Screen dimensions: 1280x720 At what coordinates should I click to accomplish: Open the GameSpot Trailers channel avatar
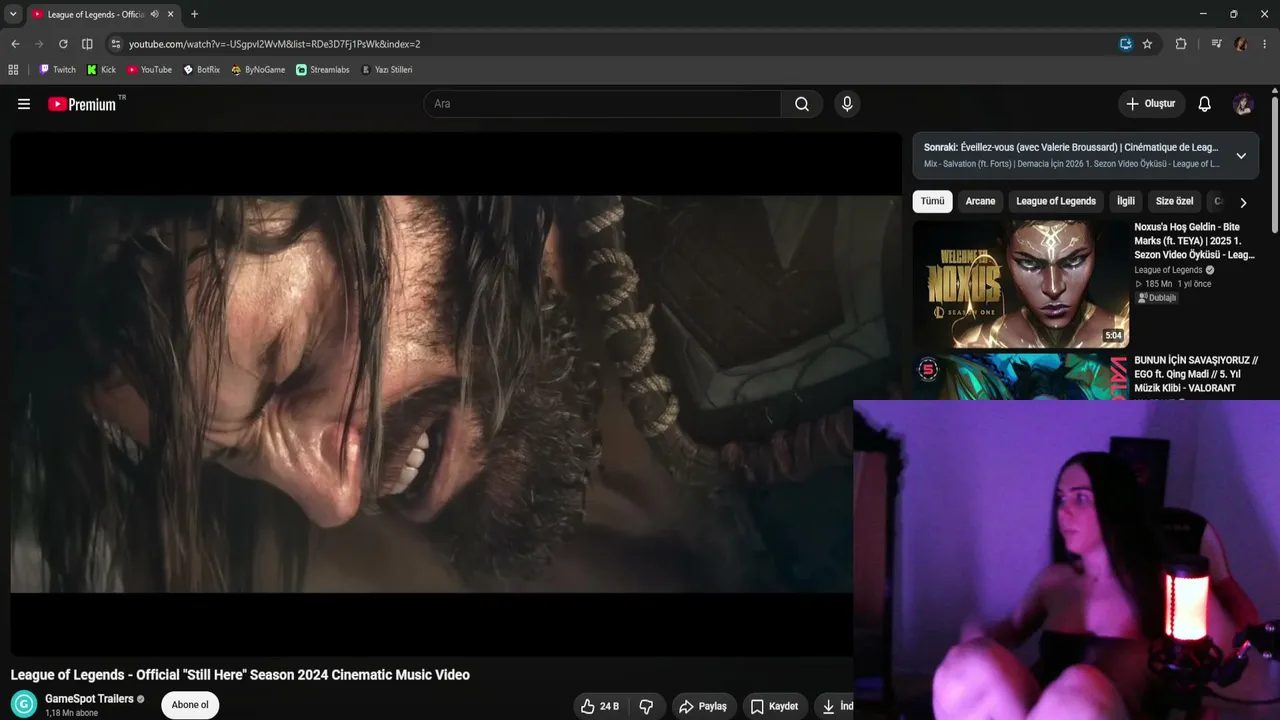tap(24, 704)
